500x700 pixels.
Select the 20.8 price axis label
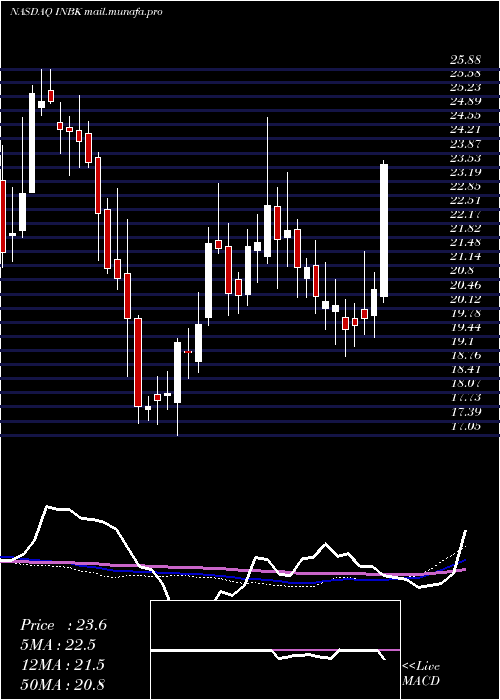point(462,271)
